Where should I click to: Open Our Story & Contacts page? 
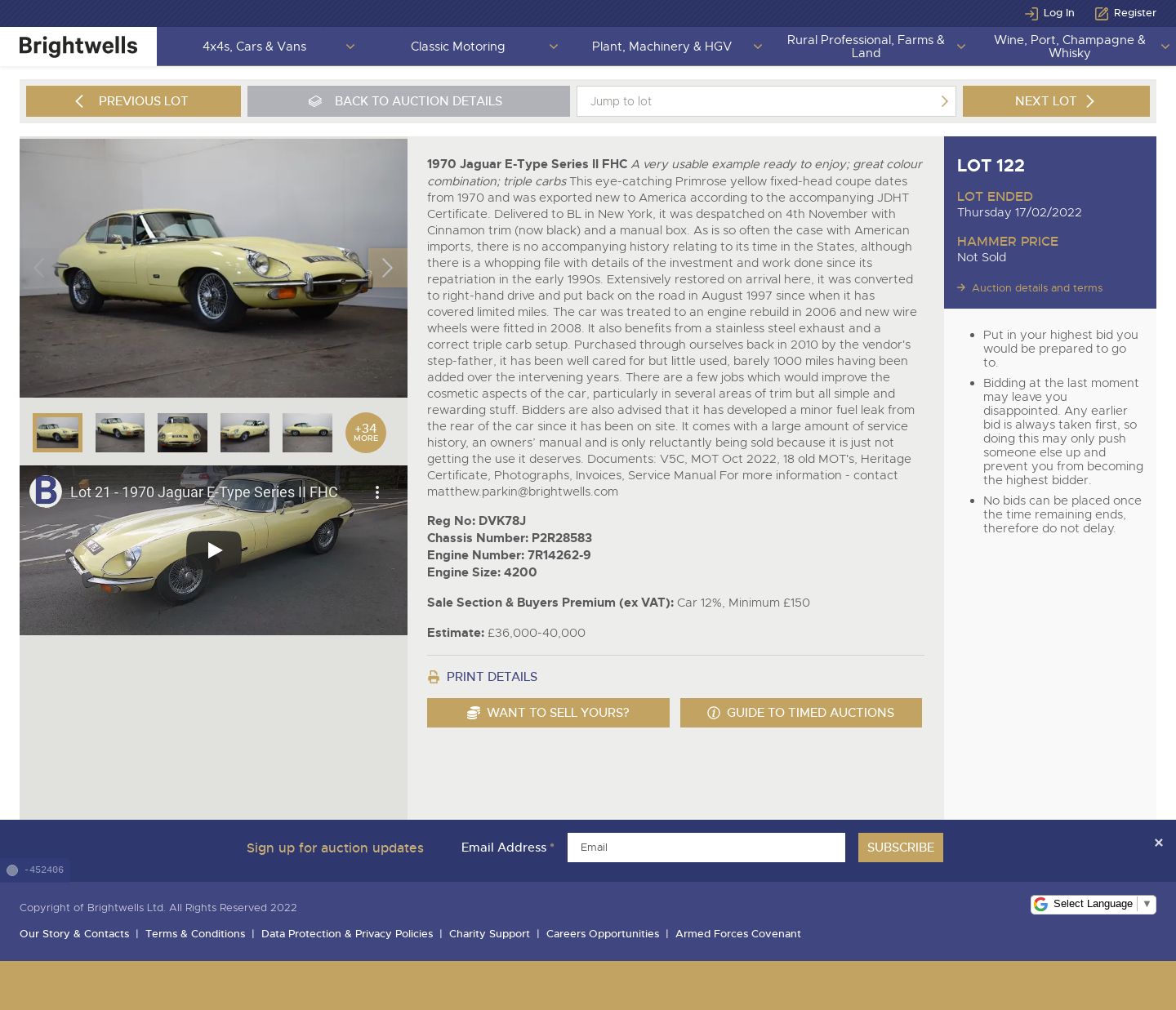(74, 934)
